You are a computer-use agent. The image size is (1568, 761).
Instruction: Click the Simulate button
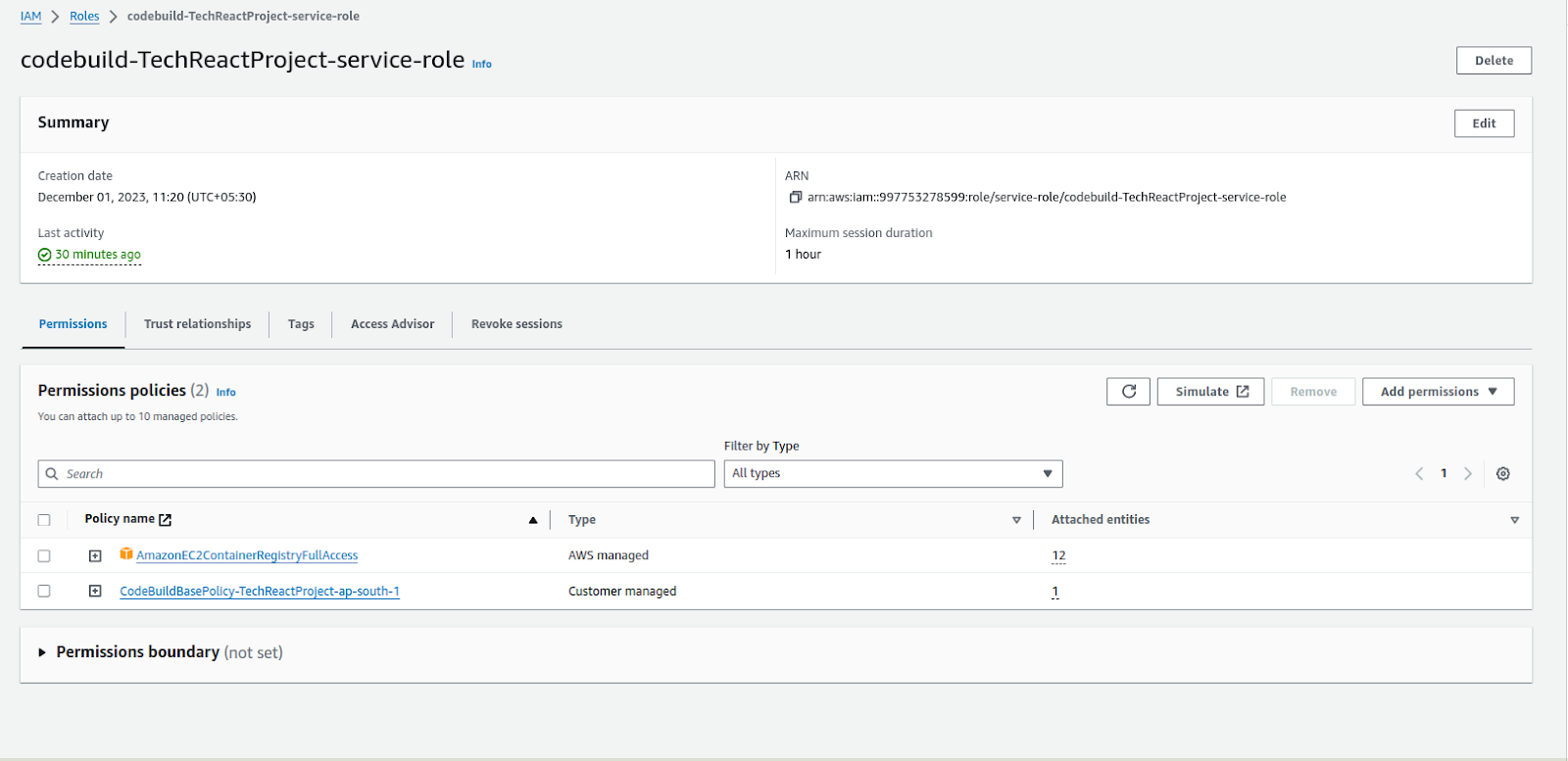click(1211, 392)
